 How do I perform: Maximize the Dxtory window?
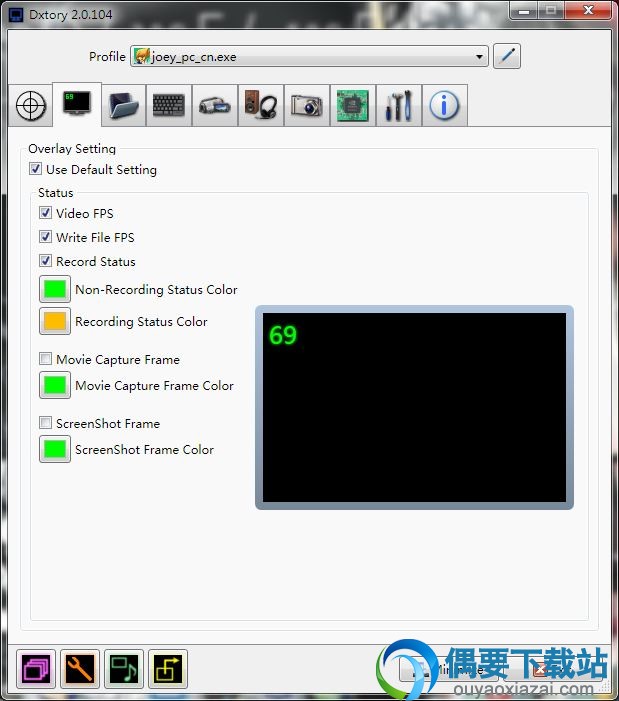pos(551,11)
